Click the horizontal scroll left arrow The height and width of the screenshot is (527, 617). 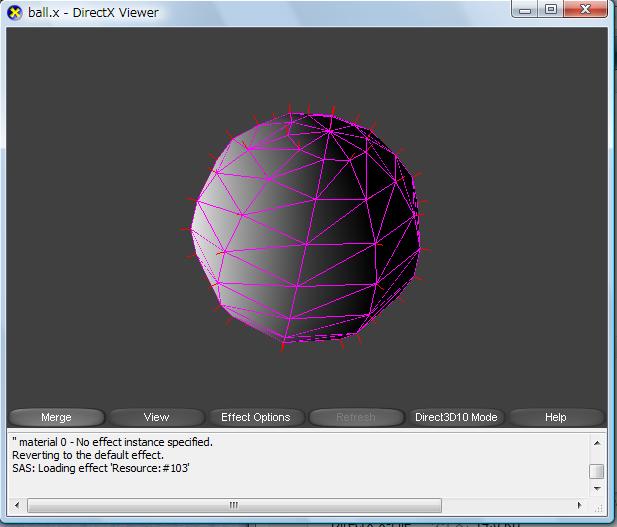point(17,505)
